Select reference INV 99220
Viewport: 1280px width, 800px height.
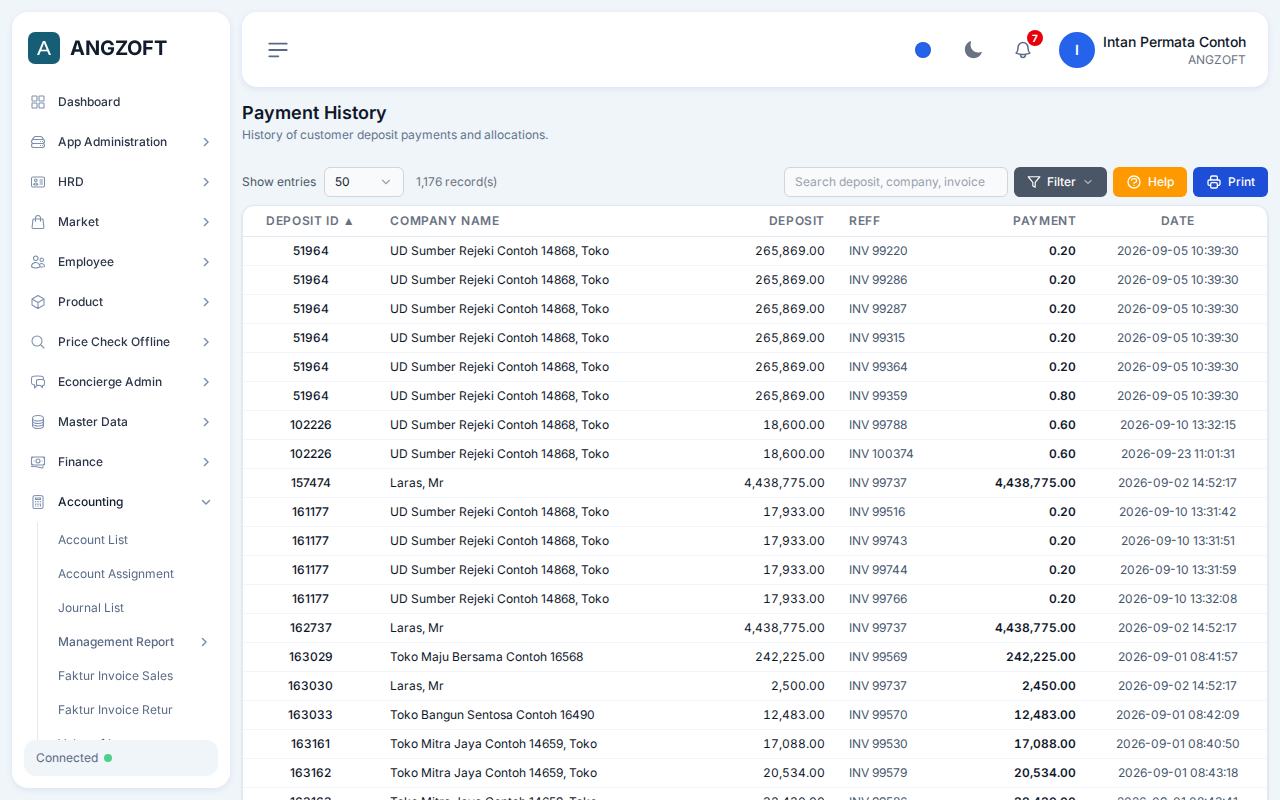point(878,251)
